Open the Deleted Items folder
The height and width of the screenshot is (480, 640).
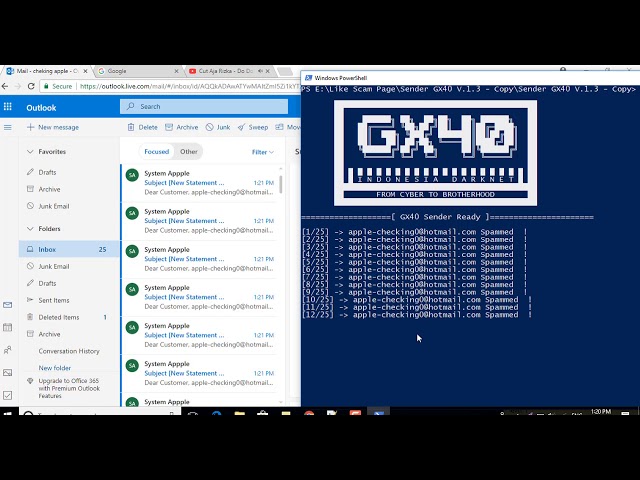click(59, 317)
